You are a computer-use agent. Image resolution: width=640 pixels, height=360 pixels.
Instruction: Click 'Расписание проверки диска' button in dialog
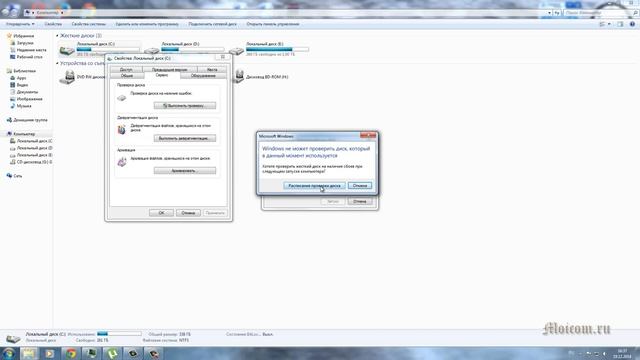[x=314, y=186]
